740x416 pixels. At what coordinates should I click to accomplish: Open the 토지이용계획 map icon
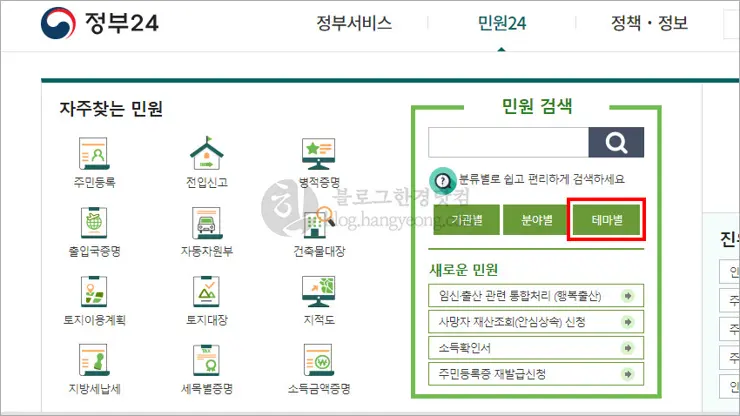pyautogui.click(x=94, y=292)
